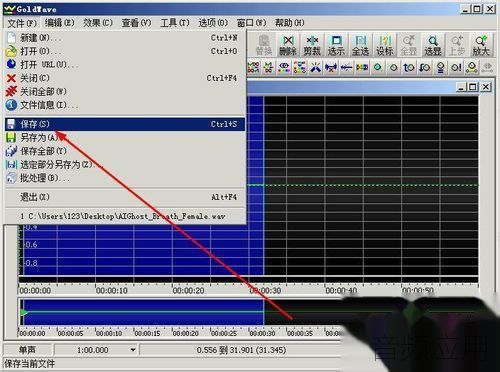Select 退出(X) in the File menu
The height and width of the screenshot is (372, 500).
[125, 197]
